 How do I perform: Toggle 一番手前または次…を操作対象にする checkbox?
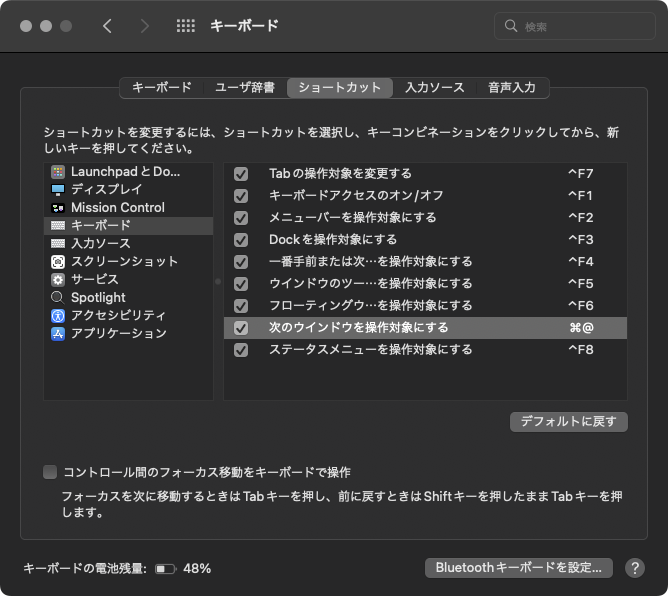click(241, 262)
